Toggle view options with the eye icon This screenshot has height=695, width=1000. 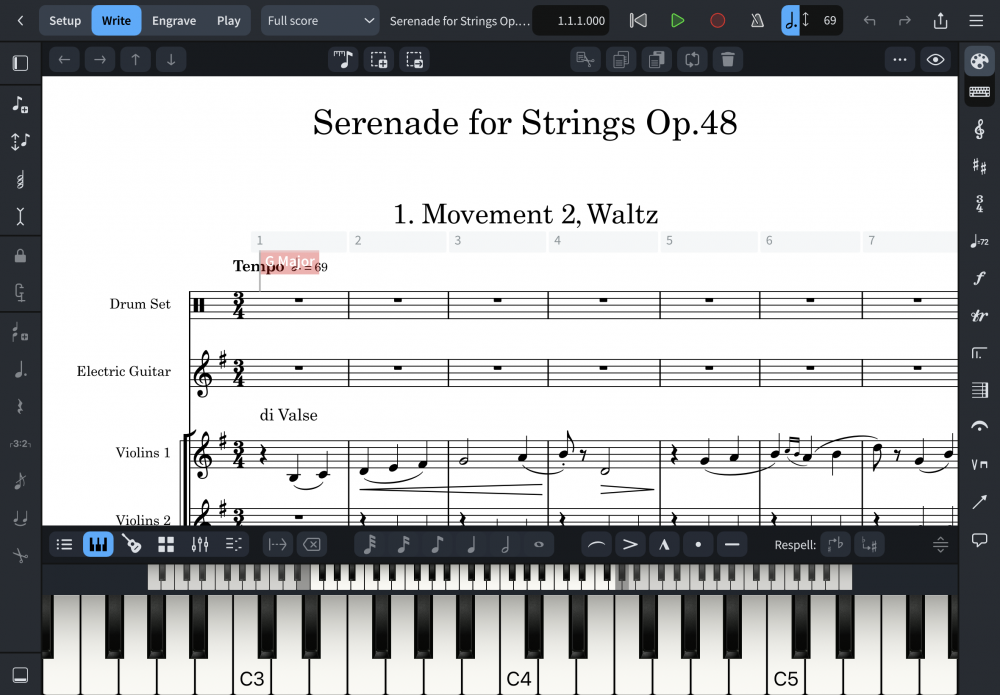[936, 60]
